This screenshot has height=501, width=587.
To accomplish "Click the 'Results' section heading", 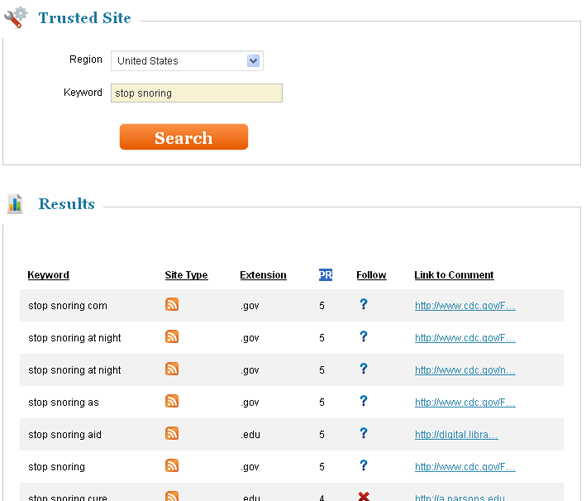I will coord(67,204).
